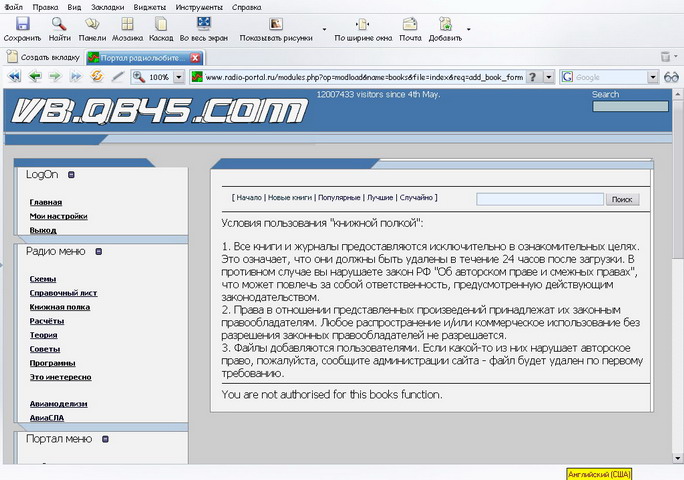
Task: Click the Поиск search button
Action: [621, 200]
